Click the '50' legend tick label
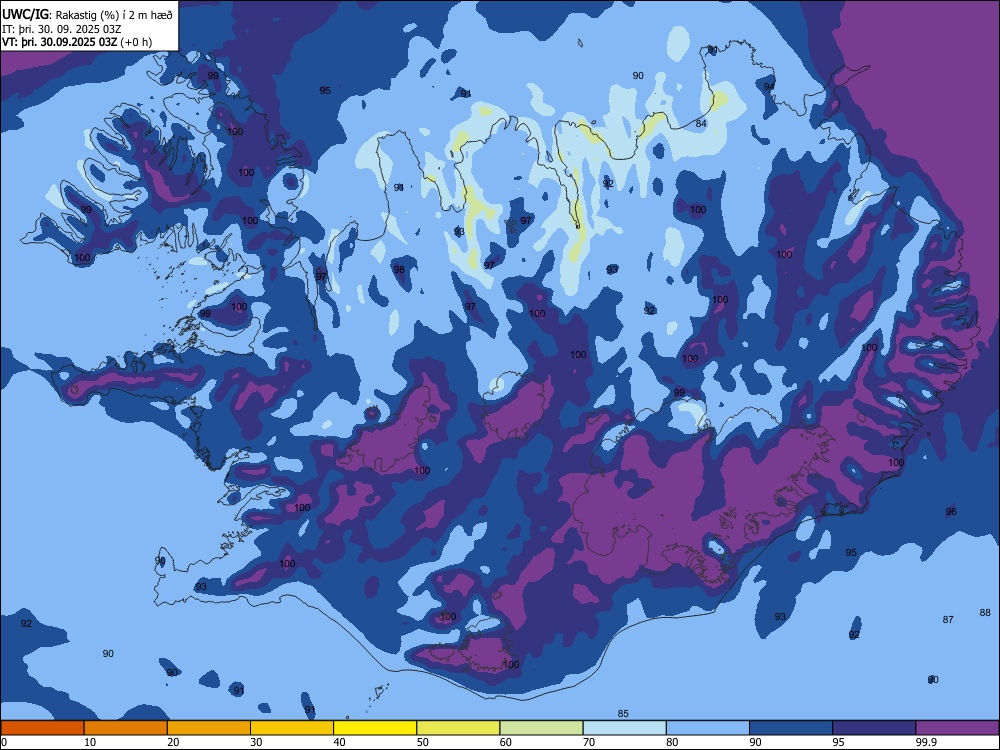The image size is (1000, 750). pyautogui.click(x=422, y=742)
